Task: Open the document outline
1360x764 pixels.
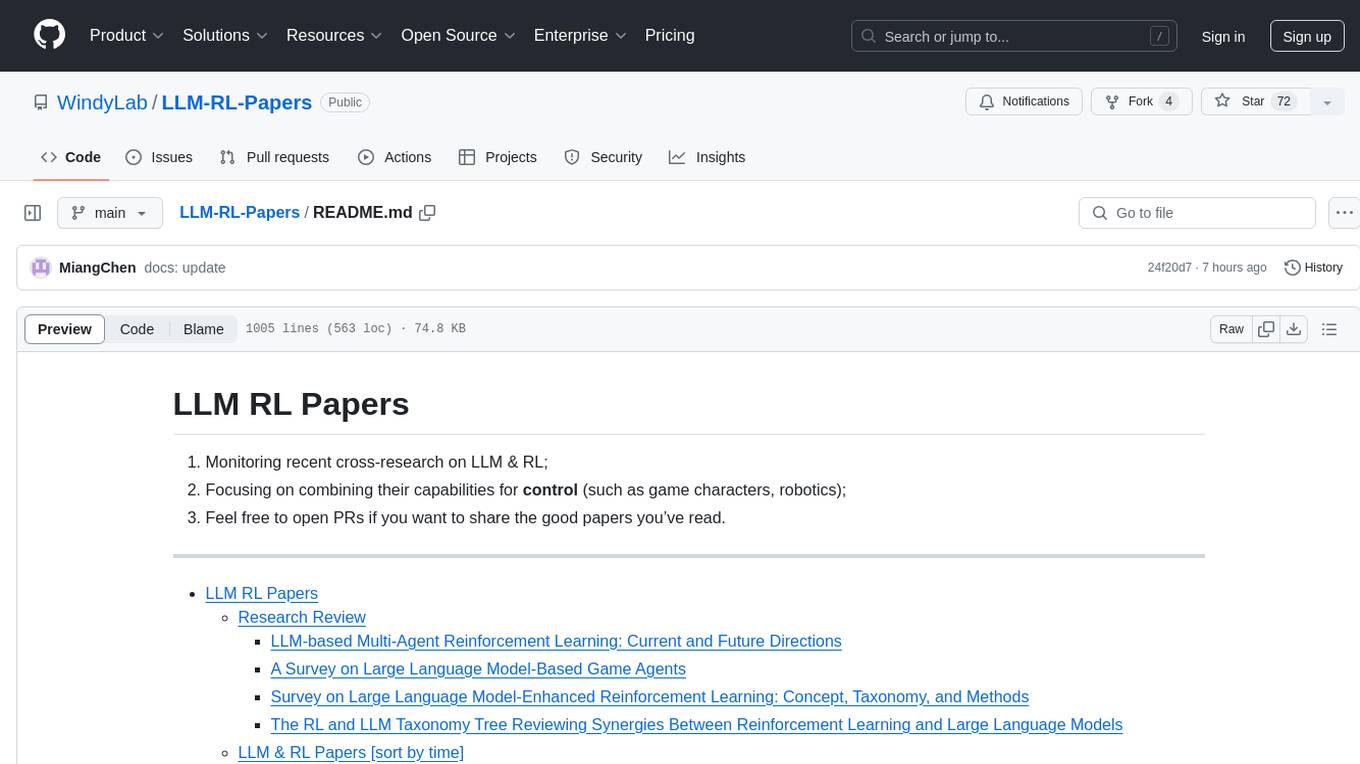Action: 1329,329
